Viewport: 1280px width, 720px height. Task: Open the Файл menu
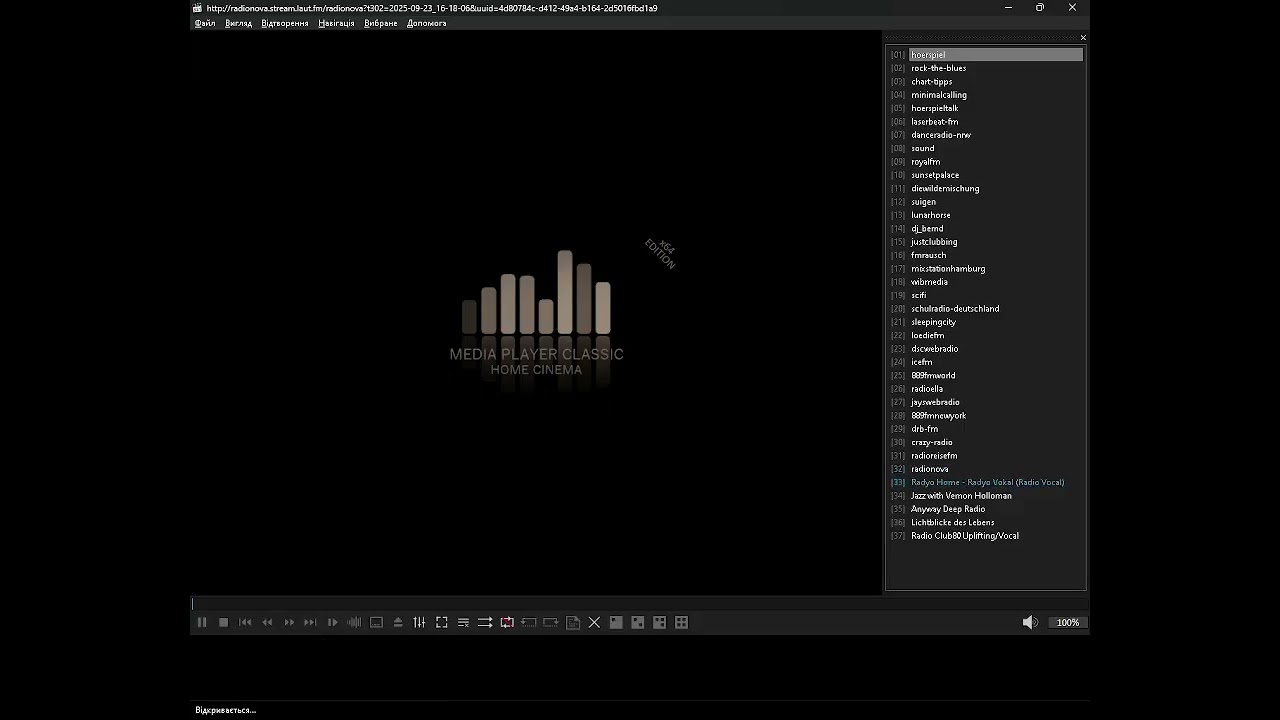point(205,23)
